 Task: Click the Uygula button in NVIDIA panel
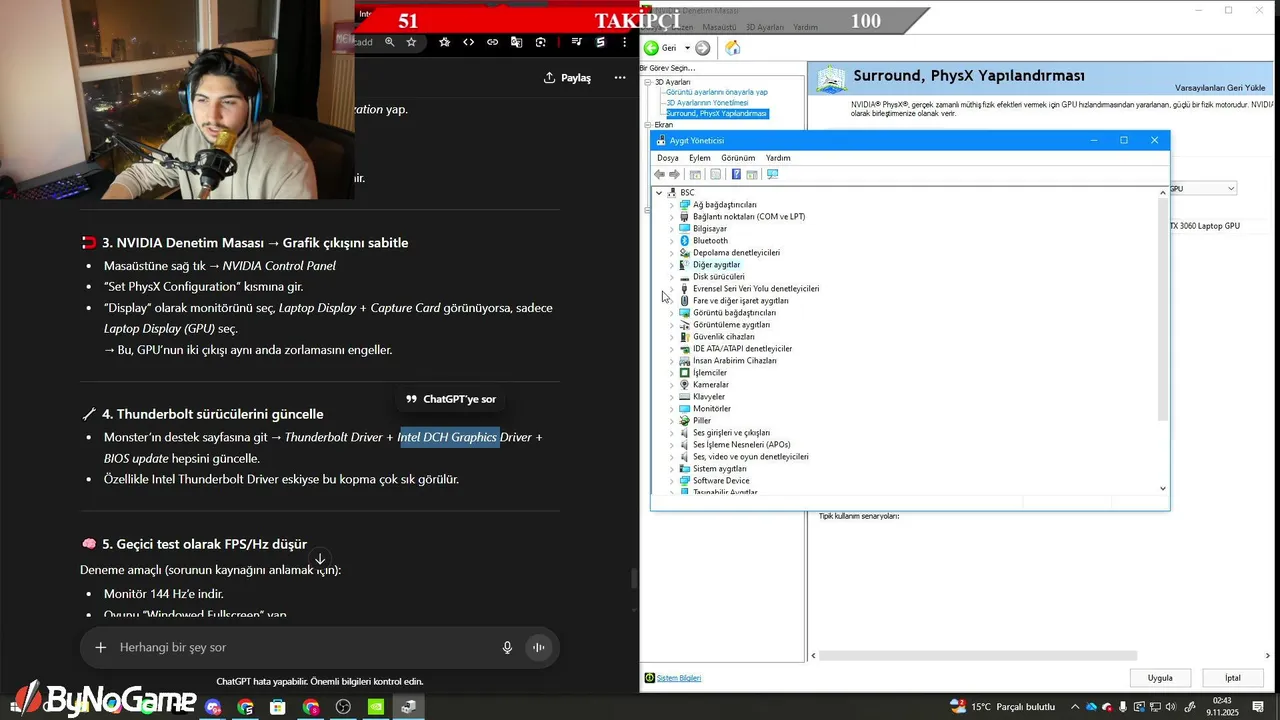(1160, 678)
